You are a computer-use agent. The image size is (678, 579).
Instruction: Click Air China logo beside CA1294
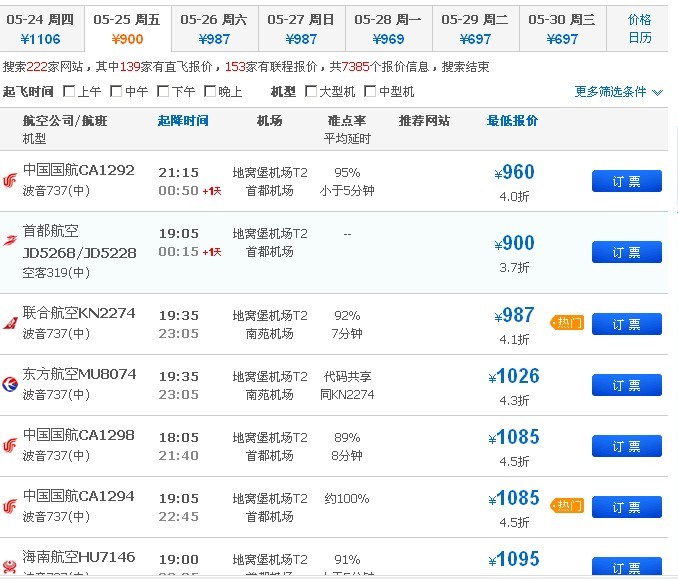coord(10,505)
